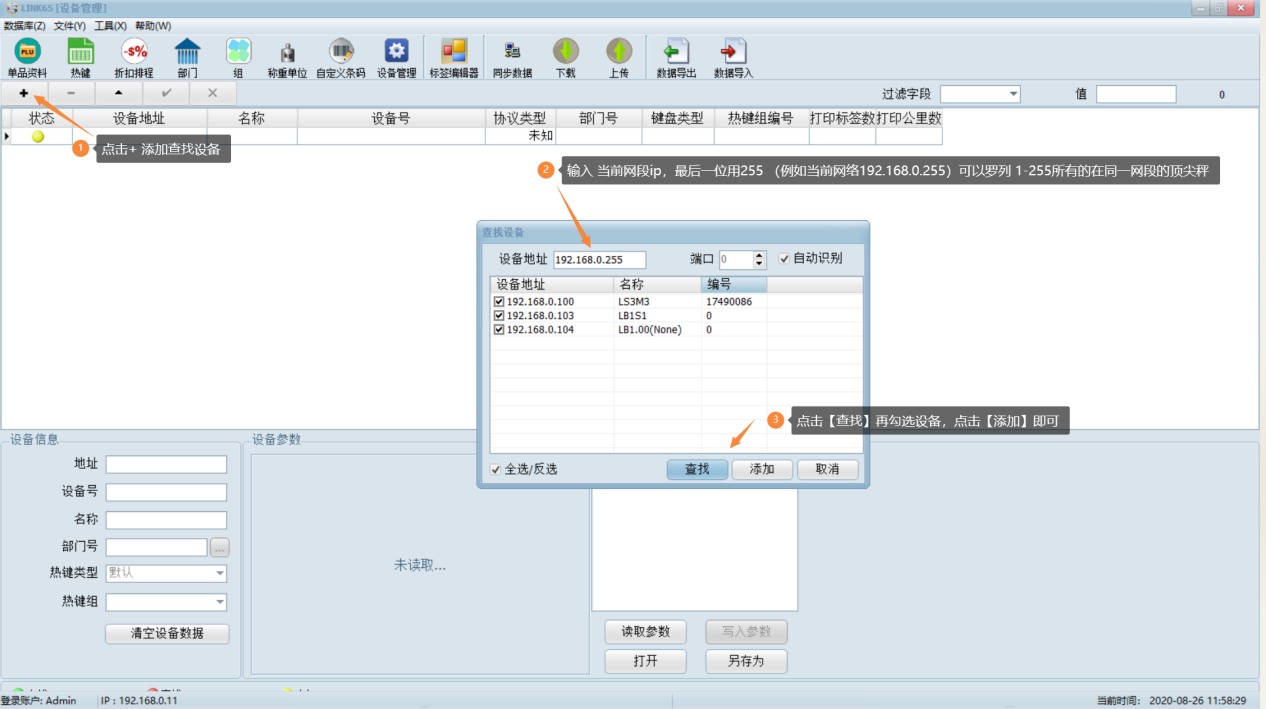Click the 查找 search button

pos(697,469)
